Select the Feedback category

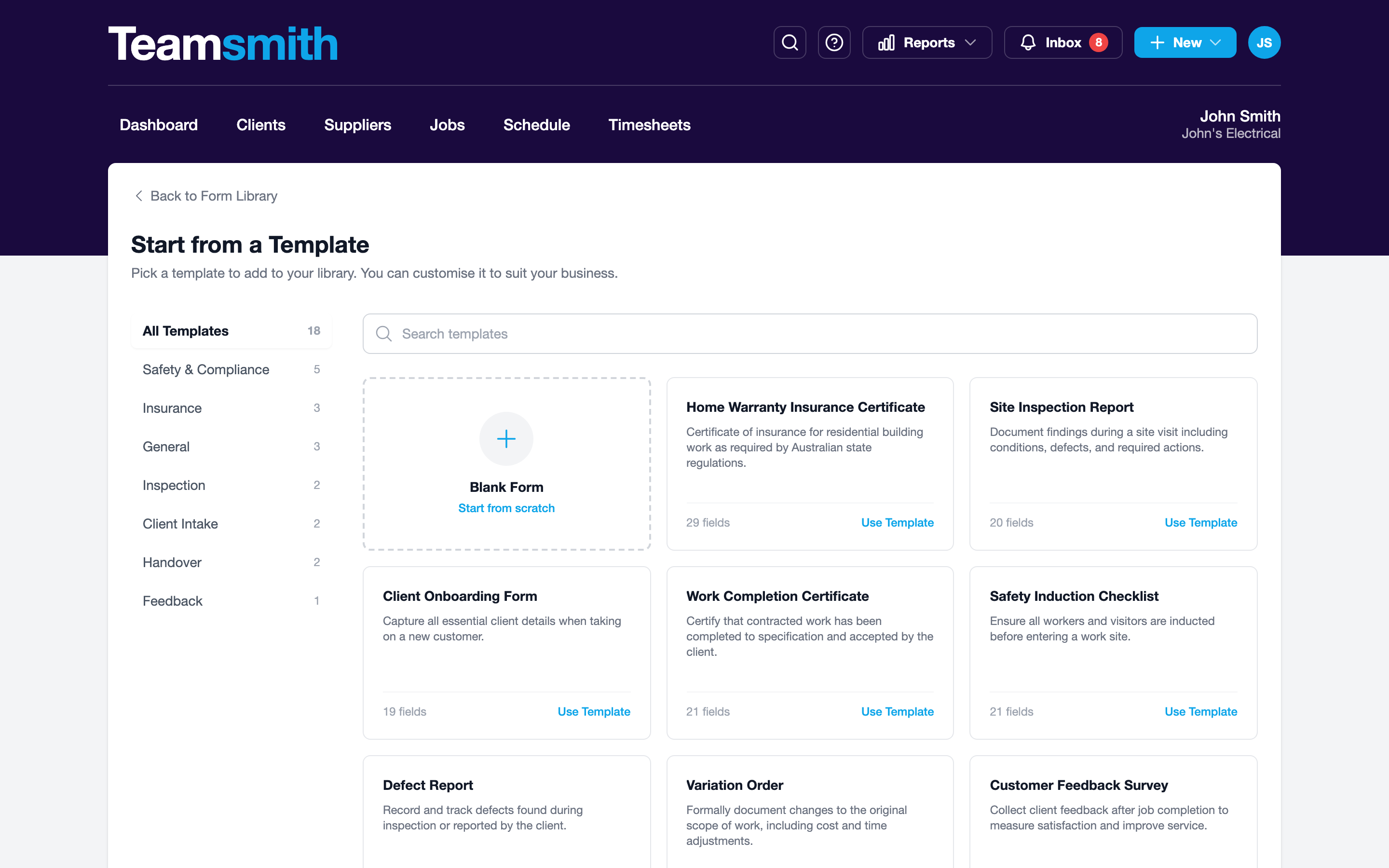tap(231, 601)
